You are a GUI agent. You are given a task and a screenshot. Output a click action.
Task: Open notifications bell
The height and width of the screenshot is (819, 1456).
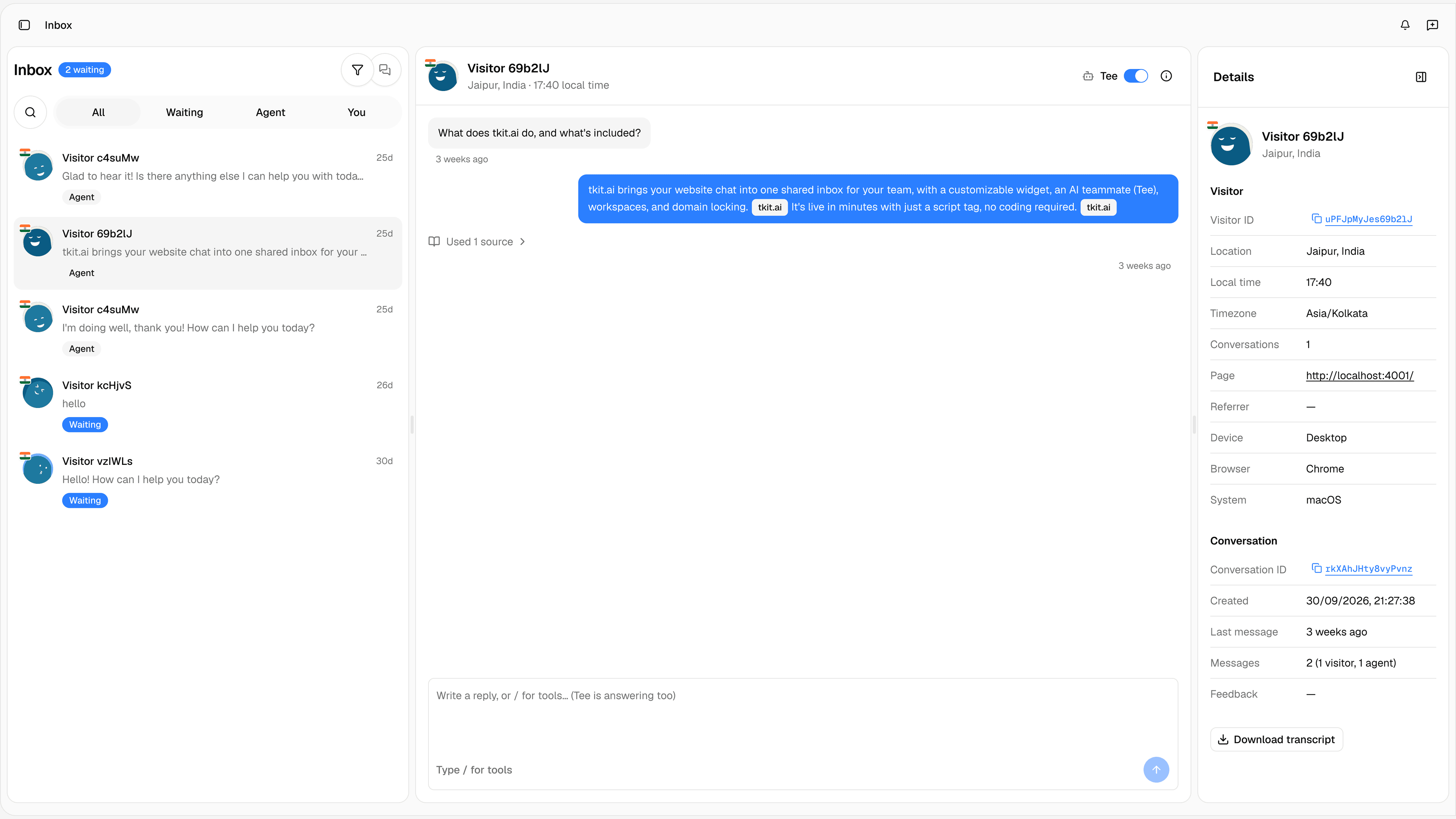tap(1404, 25)
